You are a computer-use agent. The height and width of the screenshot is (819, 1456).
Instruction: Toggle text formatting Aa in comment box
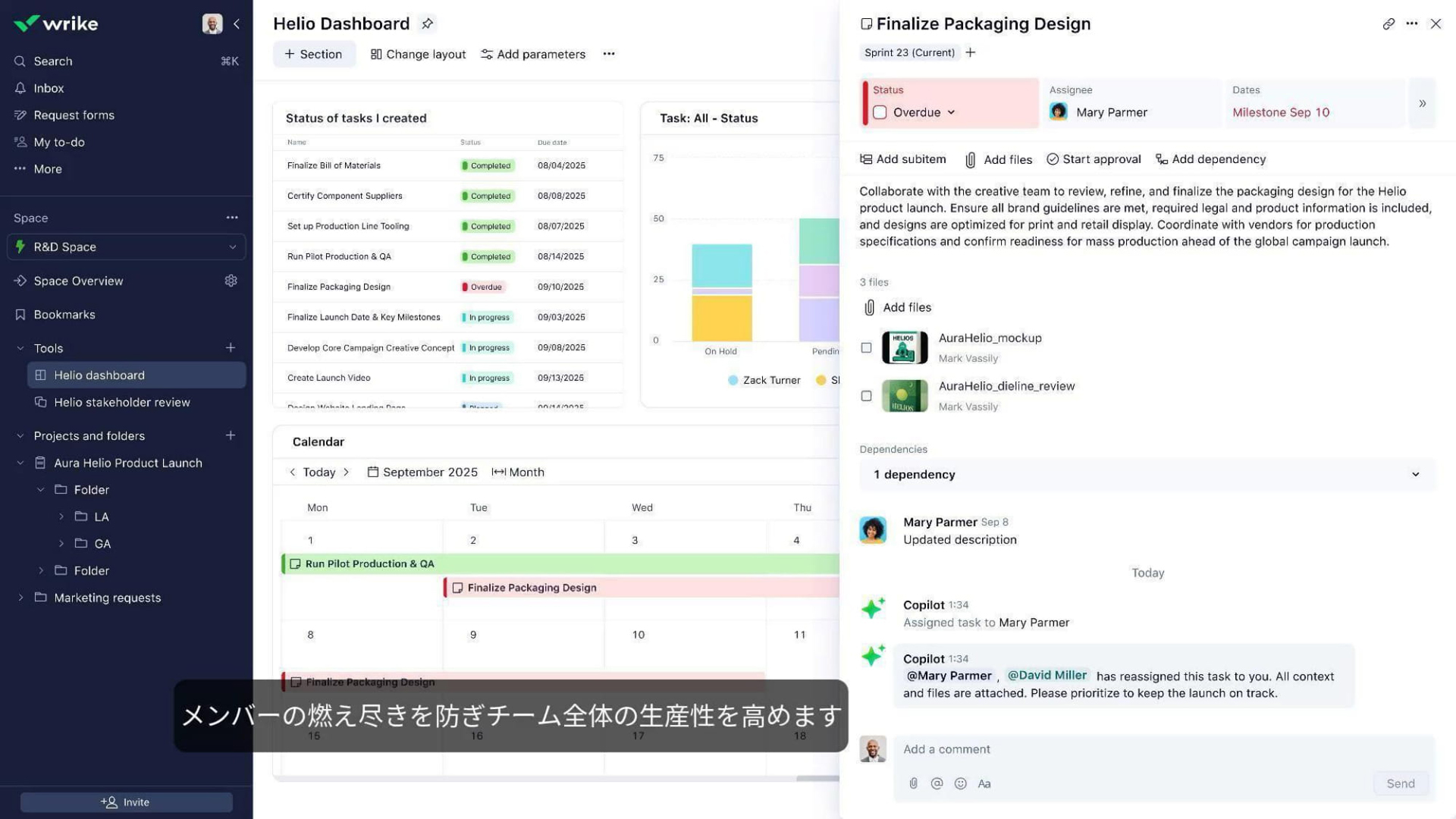click(x=984, y=783)
